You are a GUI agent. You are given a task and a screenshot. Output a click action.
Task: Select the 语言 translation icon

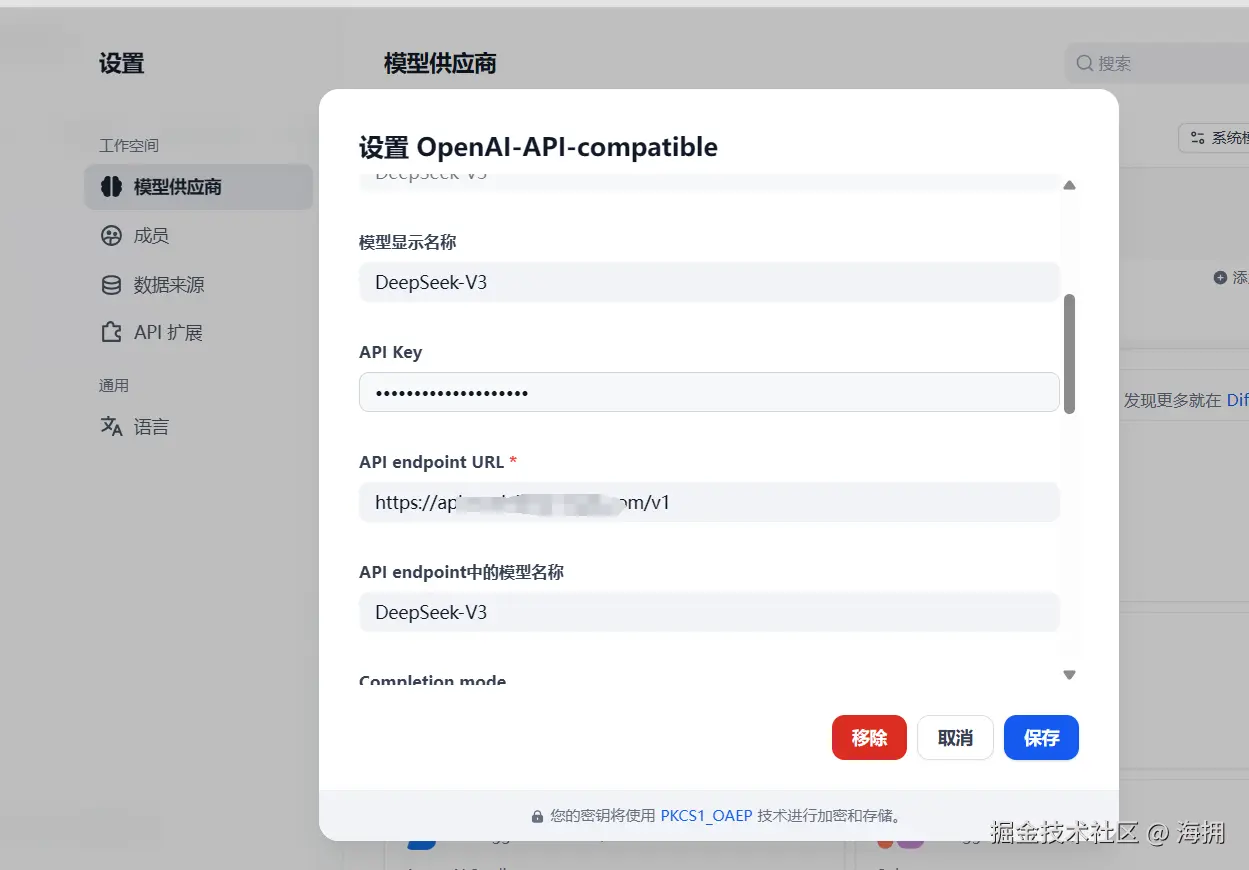[110, 426]
